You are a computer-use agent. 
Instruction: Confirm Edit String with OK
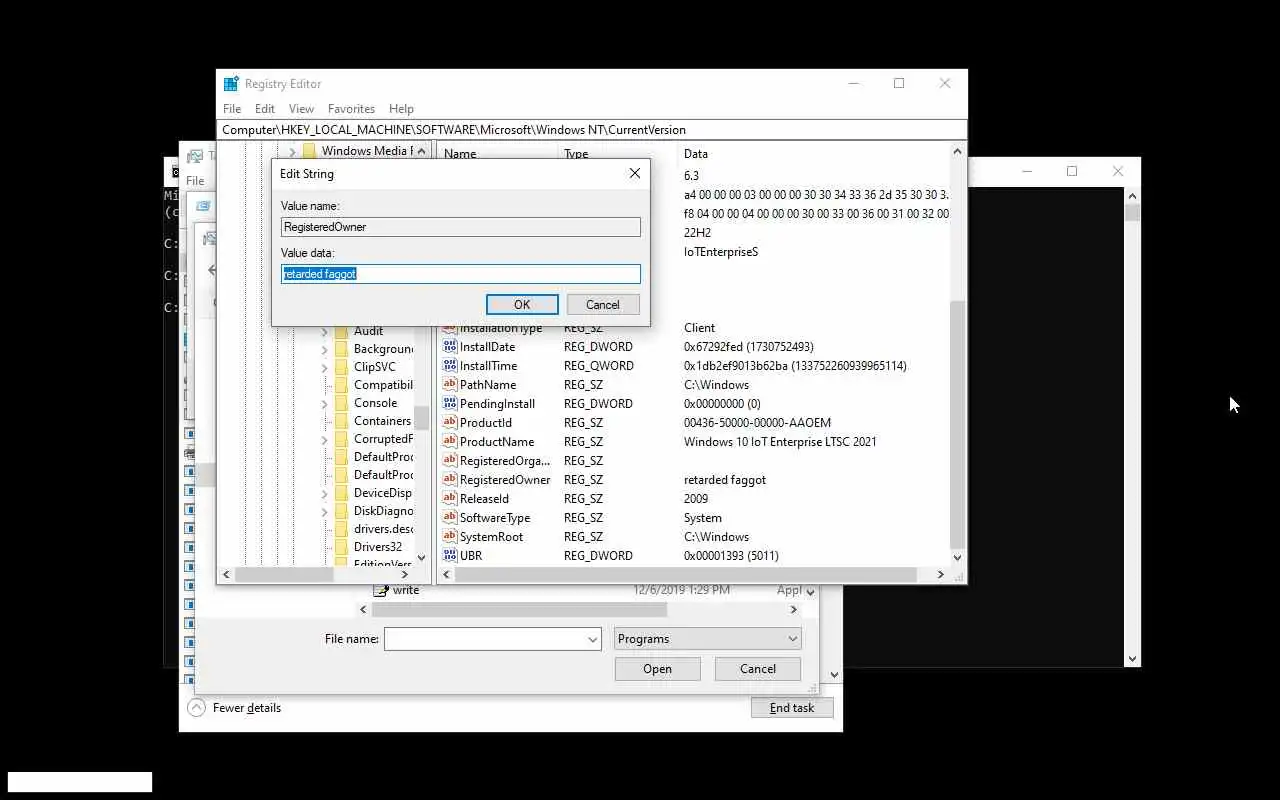tap(522, 305)
